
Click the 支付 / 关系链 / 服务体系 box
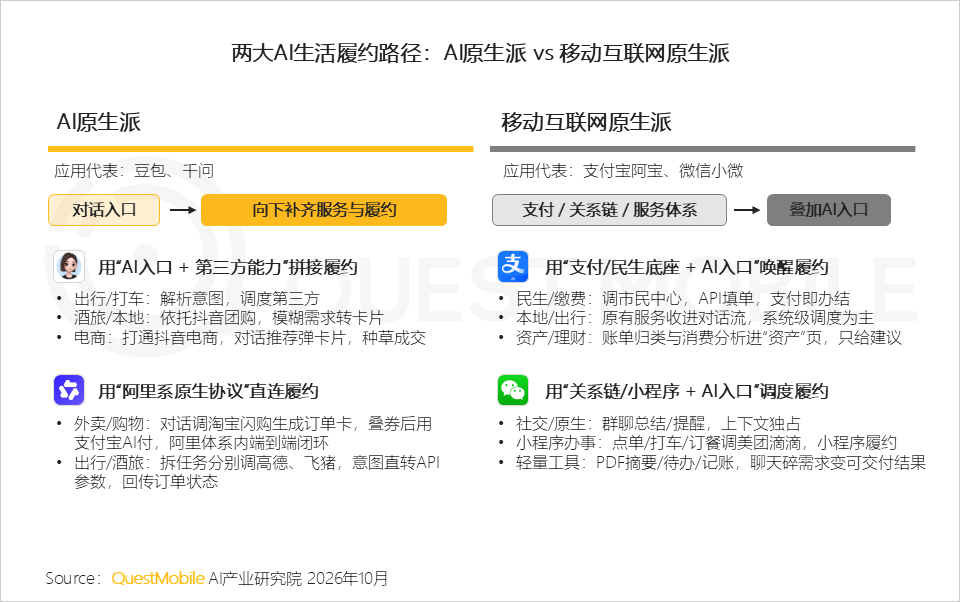(x=609, y=210)
